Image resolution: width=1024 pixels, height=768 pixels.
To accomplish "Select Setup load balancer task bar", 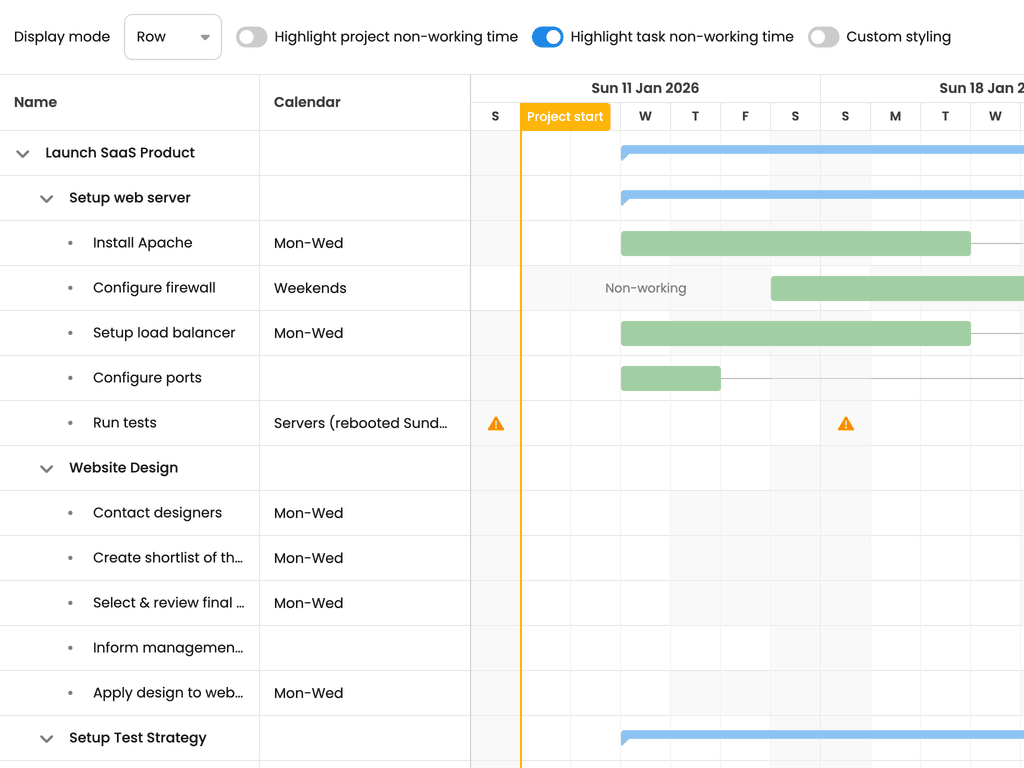I will tap(795, 333).
